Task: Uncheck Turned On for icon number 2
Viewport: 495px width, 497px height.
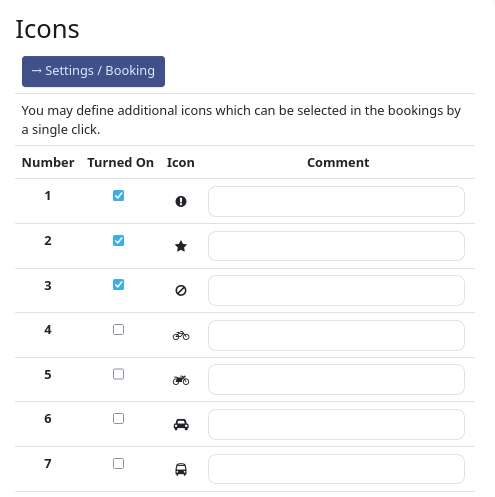Action: tap(118, 240)
